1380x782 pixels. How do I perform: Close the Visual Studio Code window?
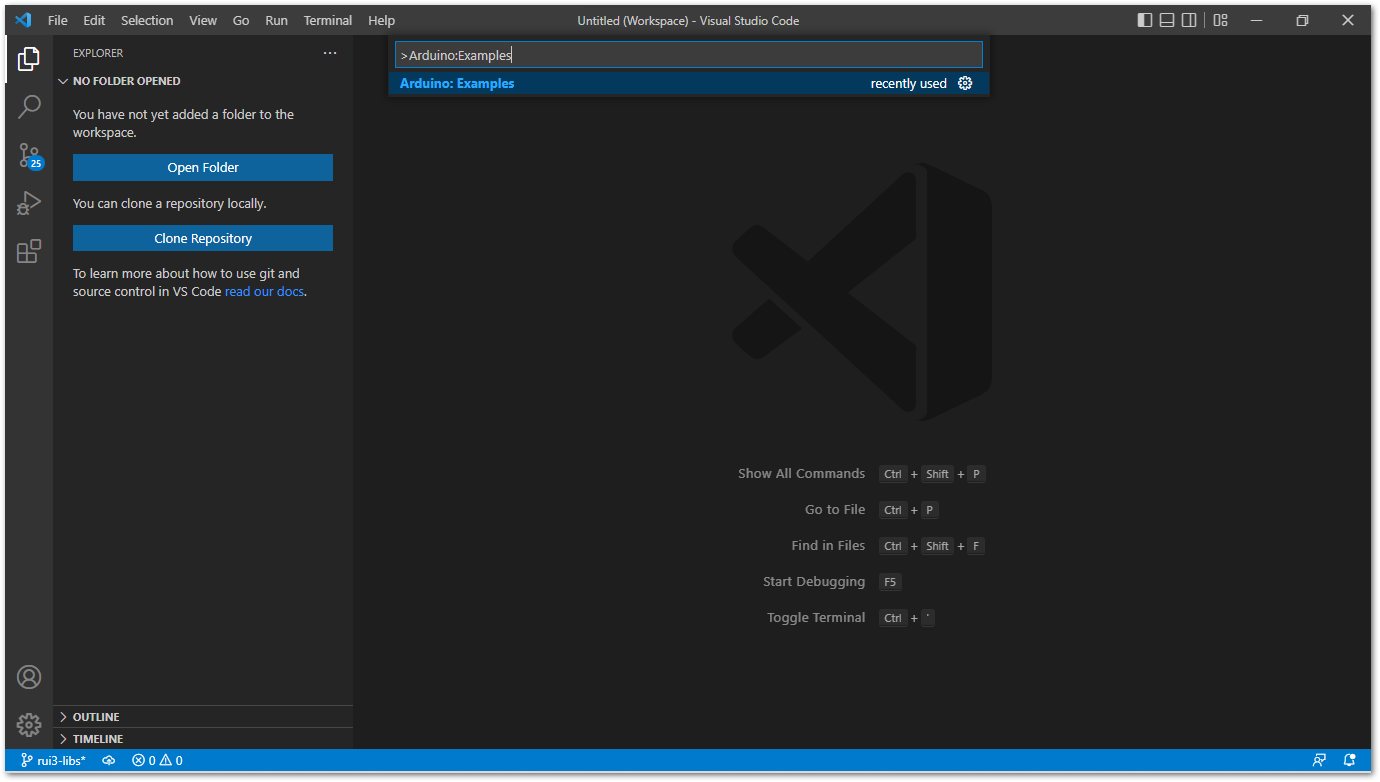coord(1348,20)
